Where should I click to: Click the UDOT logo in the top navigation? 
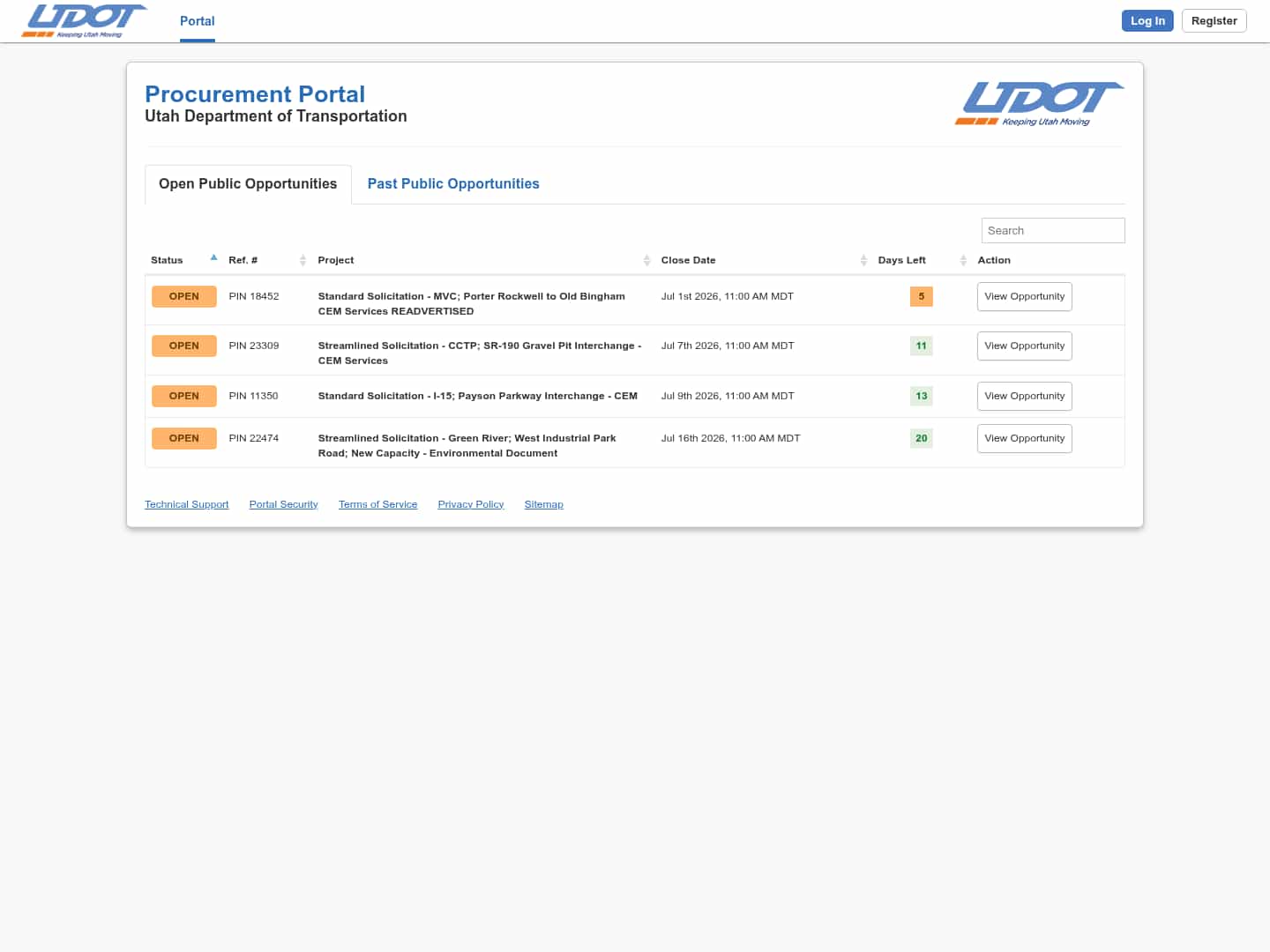coord(84,20)
